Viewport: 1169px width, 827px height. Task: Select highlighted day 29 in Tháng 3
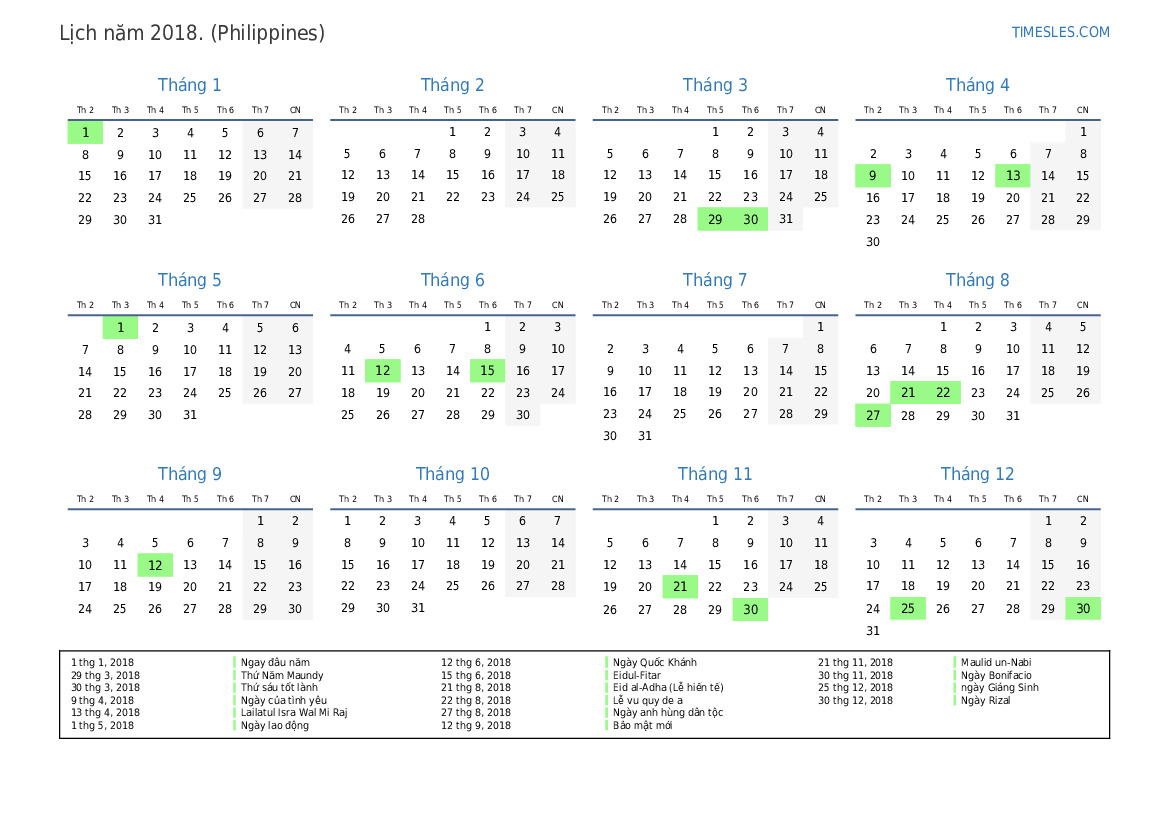click(x=715, y=219)
